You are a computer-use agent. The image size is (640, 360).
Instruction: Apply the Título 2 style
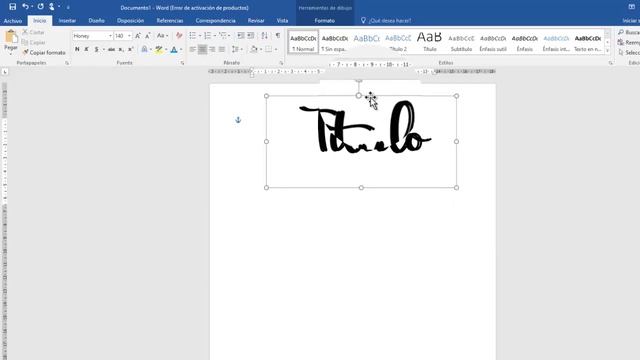coord(398,42)
